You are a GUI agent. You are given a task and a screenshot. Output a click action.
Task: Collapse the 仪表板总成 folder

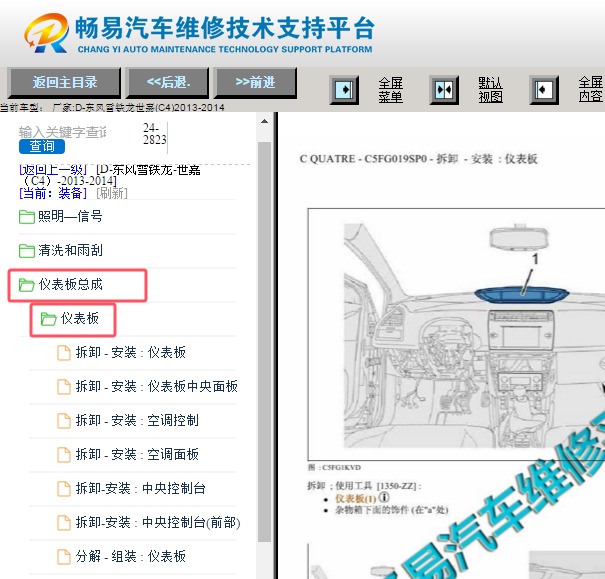click(70, 284)
